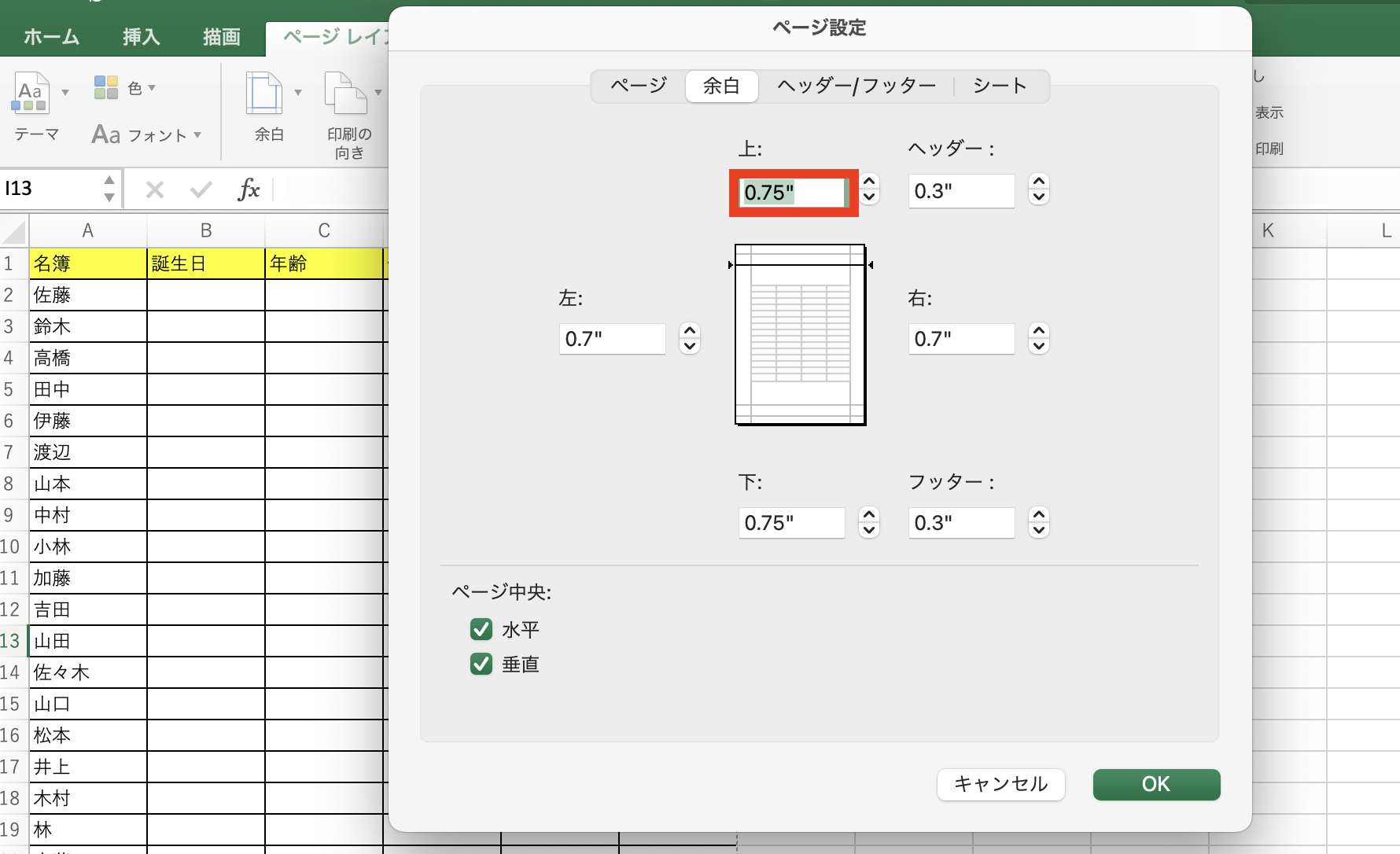1400x854 pixels.
Task: Click the fx insert function icon
Action: [249, 189]
